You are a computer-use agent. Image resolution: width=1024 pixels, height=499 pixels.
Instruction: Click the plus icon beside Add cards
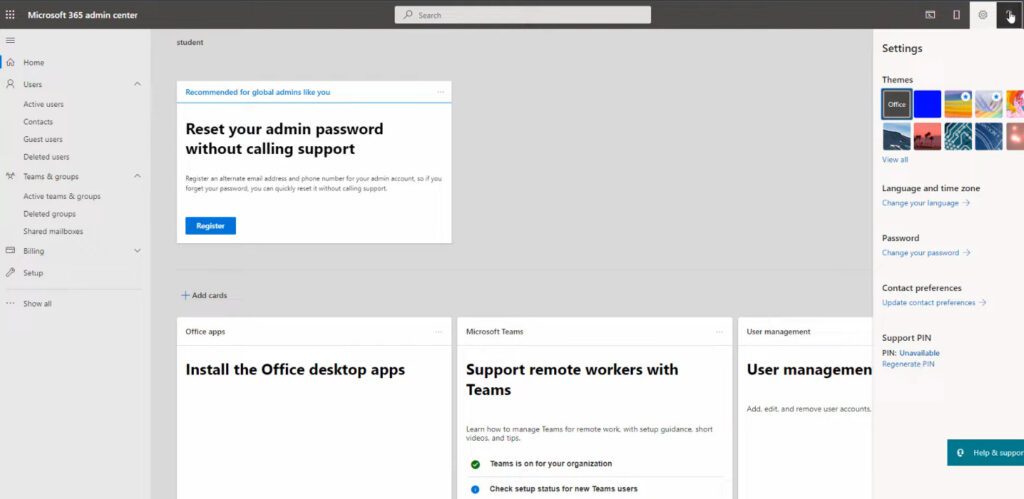click(x=185, y=295)
